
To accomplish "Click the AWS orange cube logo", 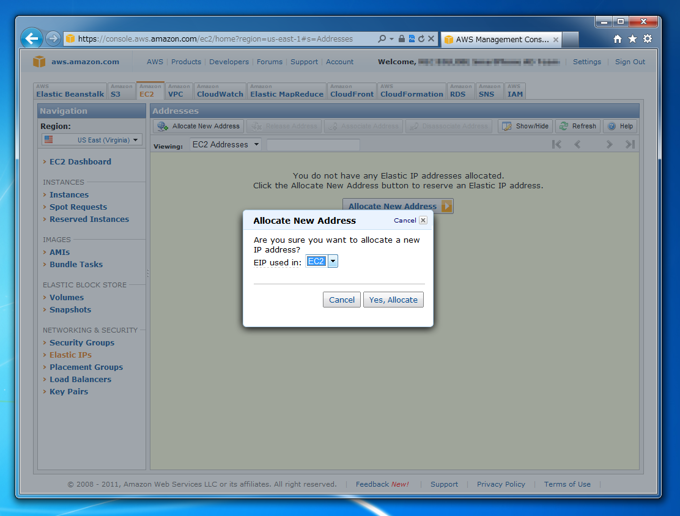I will (39, 62).
